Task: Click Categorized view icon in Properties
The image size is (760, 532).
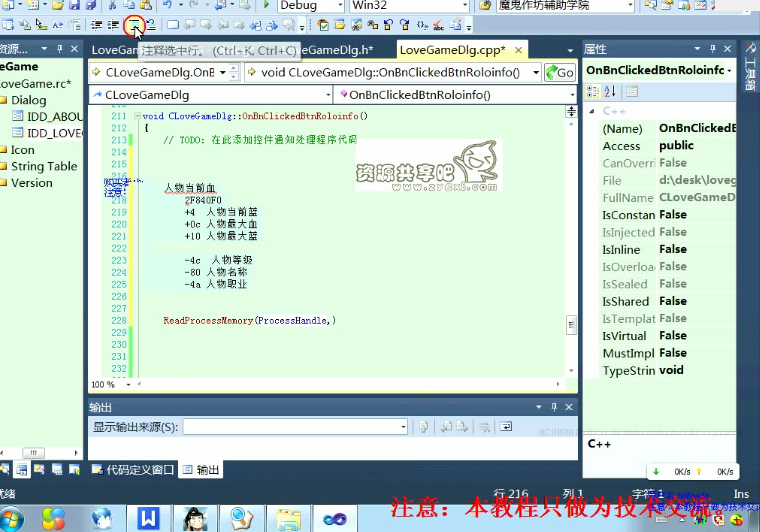Action: [x=593, y=91]
